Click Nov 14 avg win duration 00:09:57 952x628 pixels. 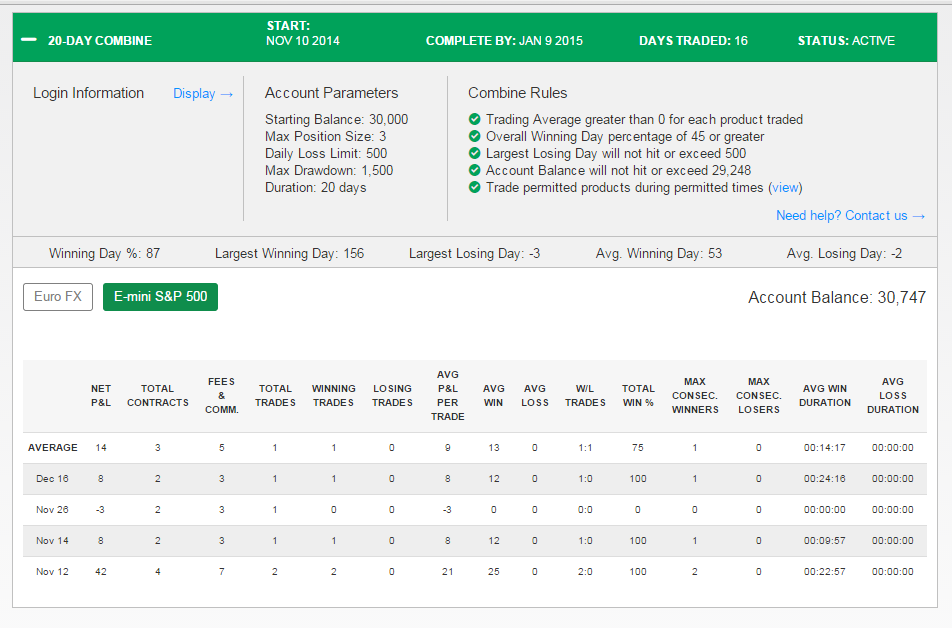coord(824,541)
